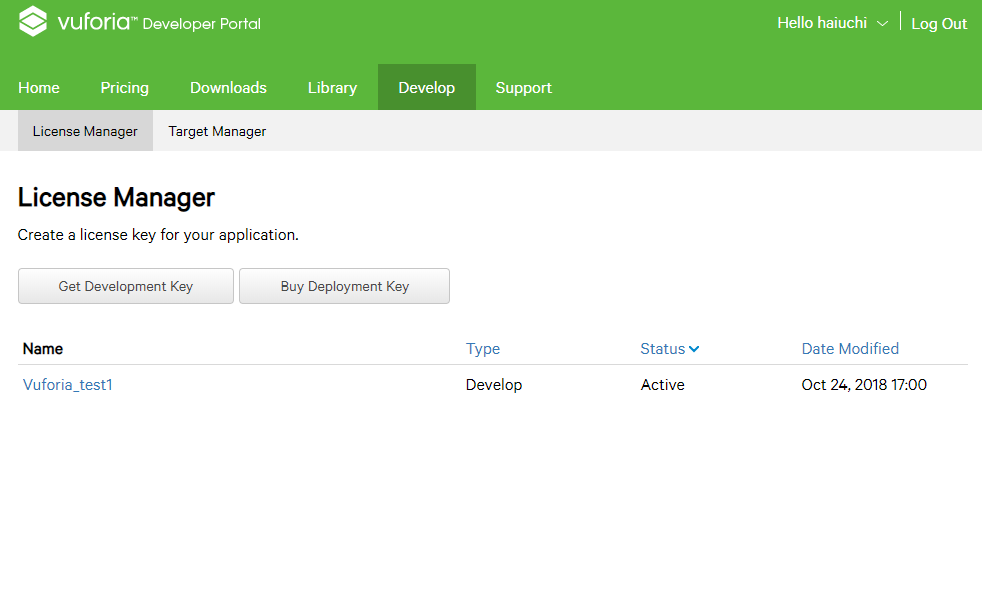
Task: Sort by the Type column header
Action: (483, 349)
